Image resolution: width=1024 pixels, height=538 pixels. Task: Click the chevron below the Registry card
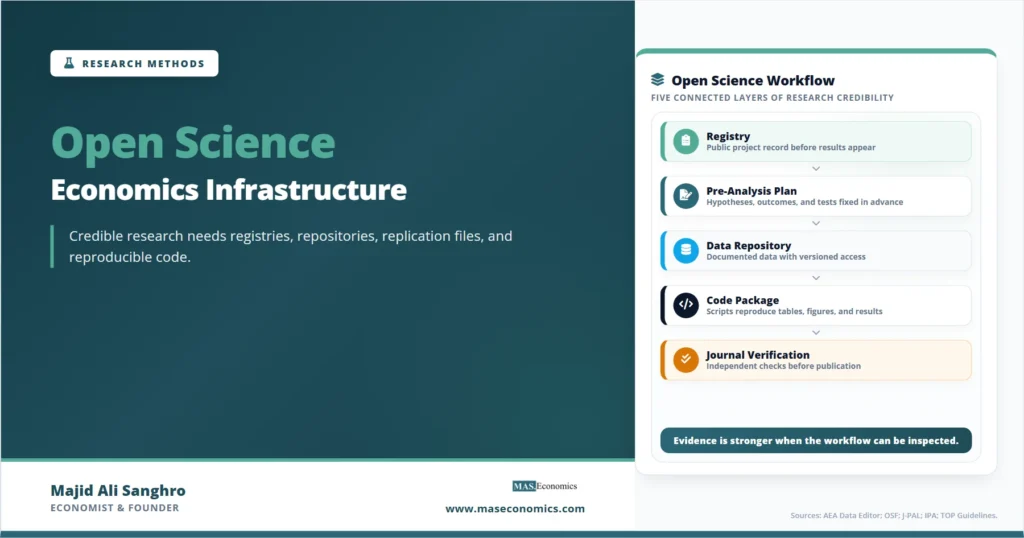tap(816, 168)
